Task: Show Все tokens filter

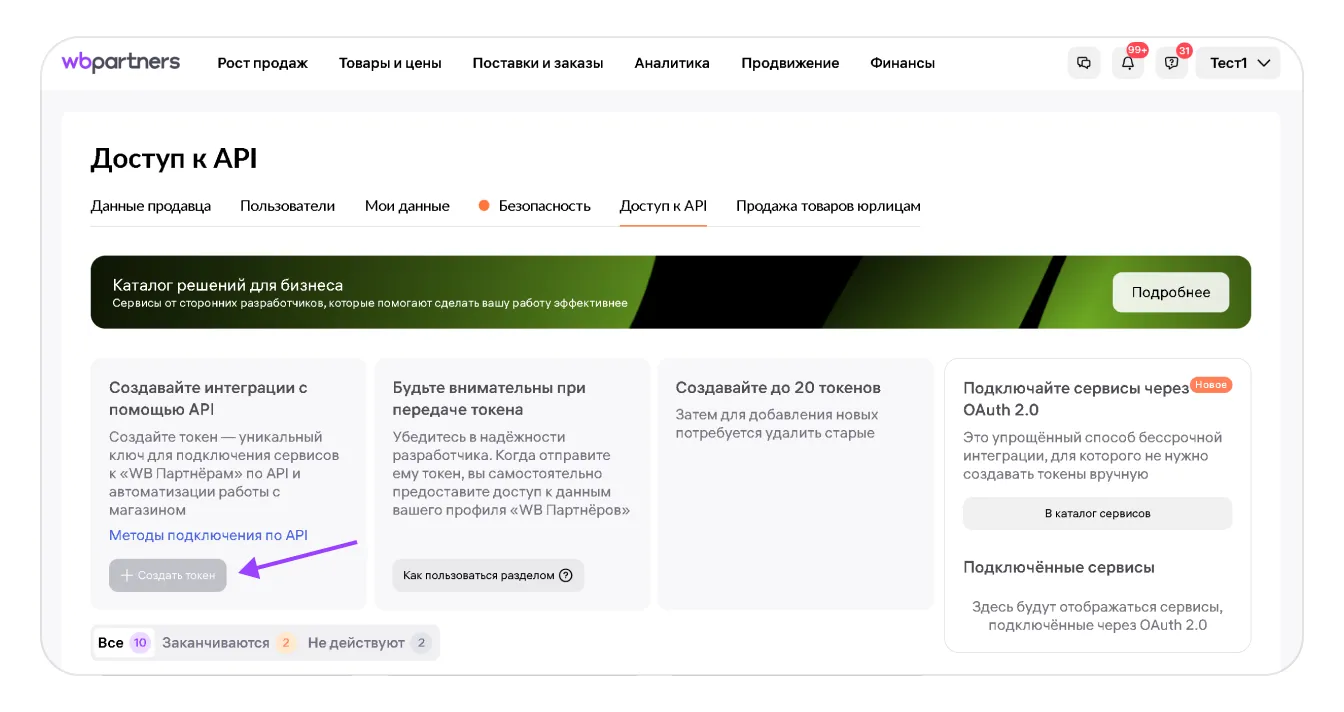Action: coord(124,643)
